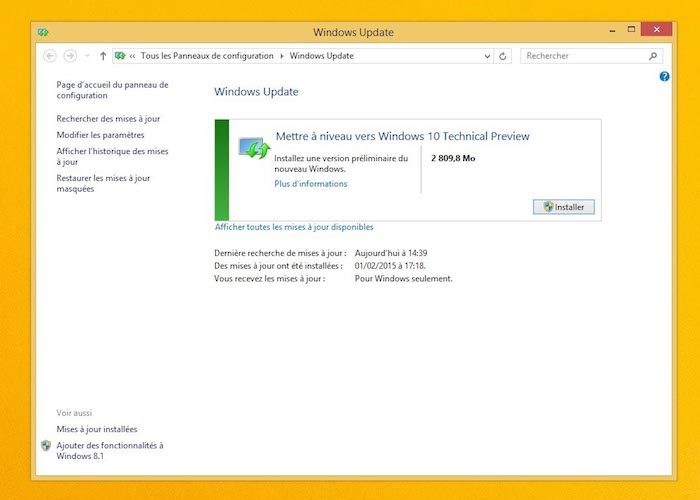
Task: Open help with the blue question icon
Action: click(664, 77)
